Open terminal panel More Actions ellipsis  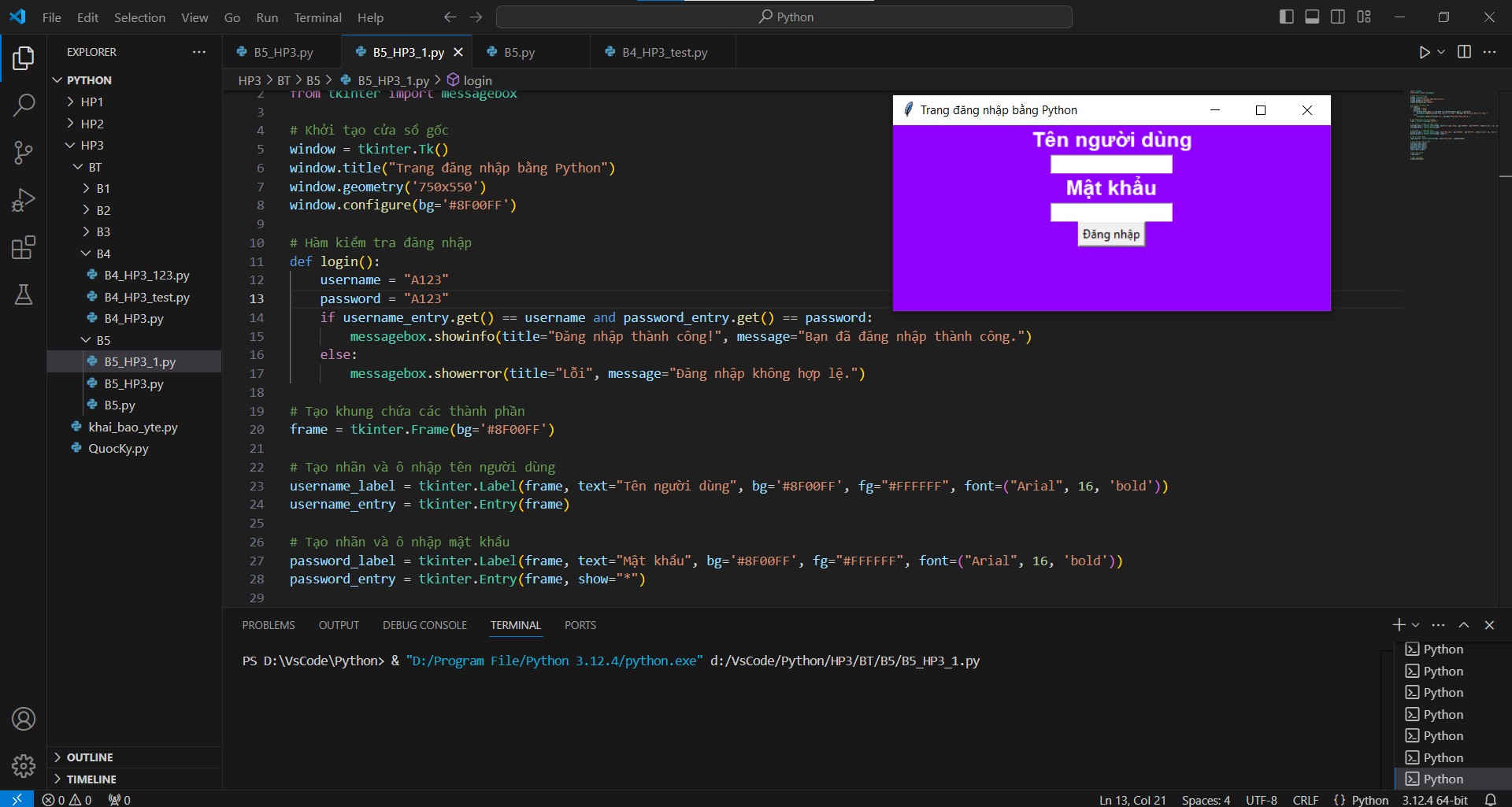[1438, 624]
